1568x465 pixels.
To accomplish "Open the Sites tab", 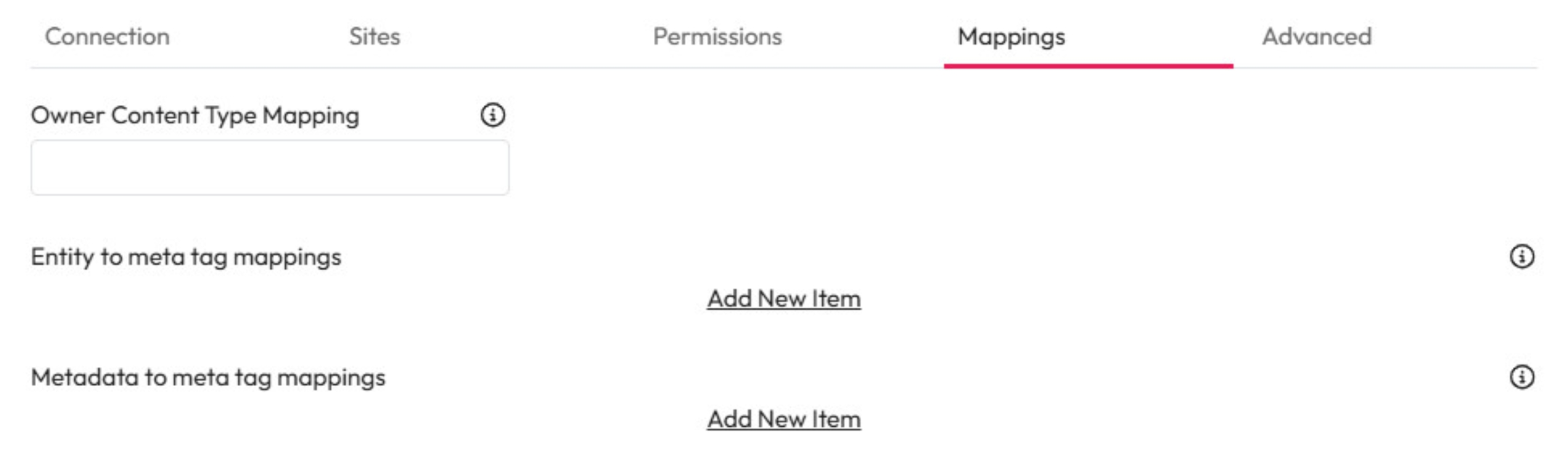I will click(x=374, y=36).
